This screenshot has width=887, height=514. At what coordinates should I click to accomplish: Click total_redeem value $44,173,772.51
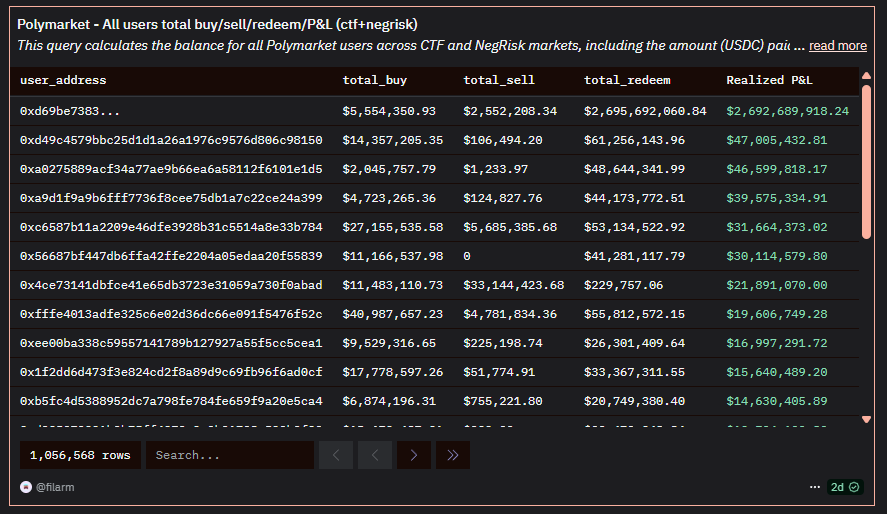tap(634, 198)
